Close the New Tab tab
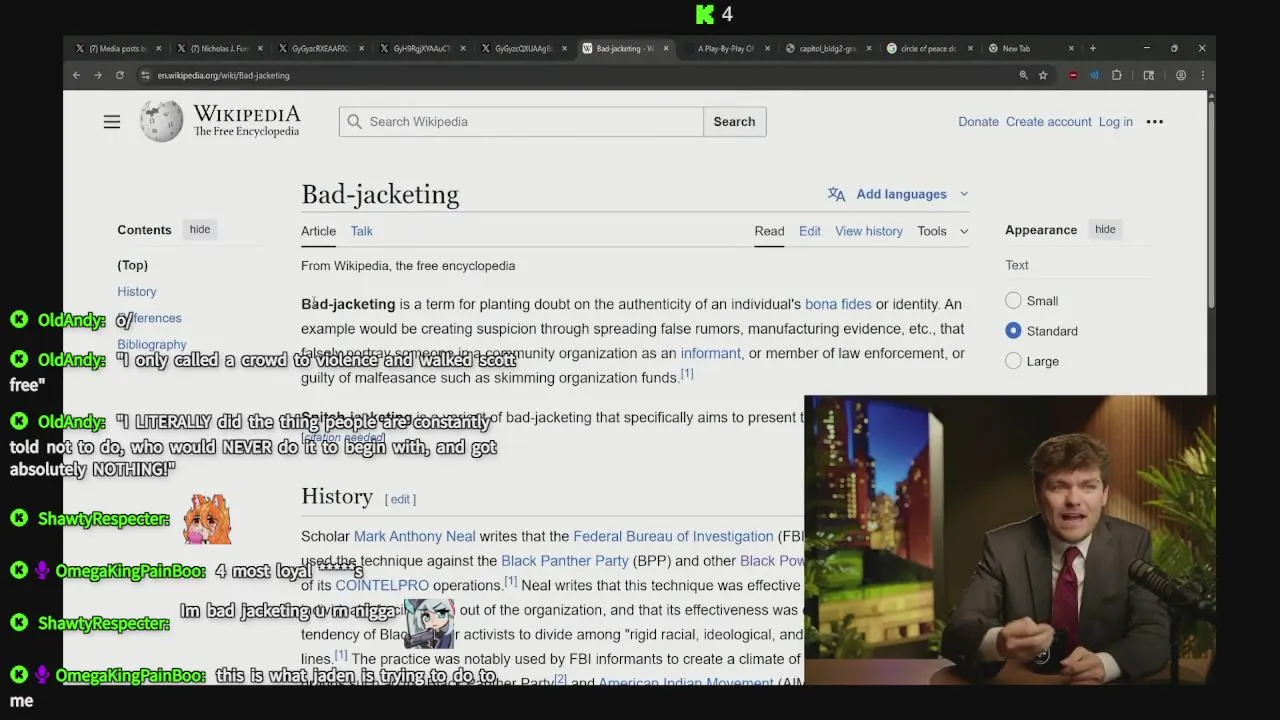 1071,48
